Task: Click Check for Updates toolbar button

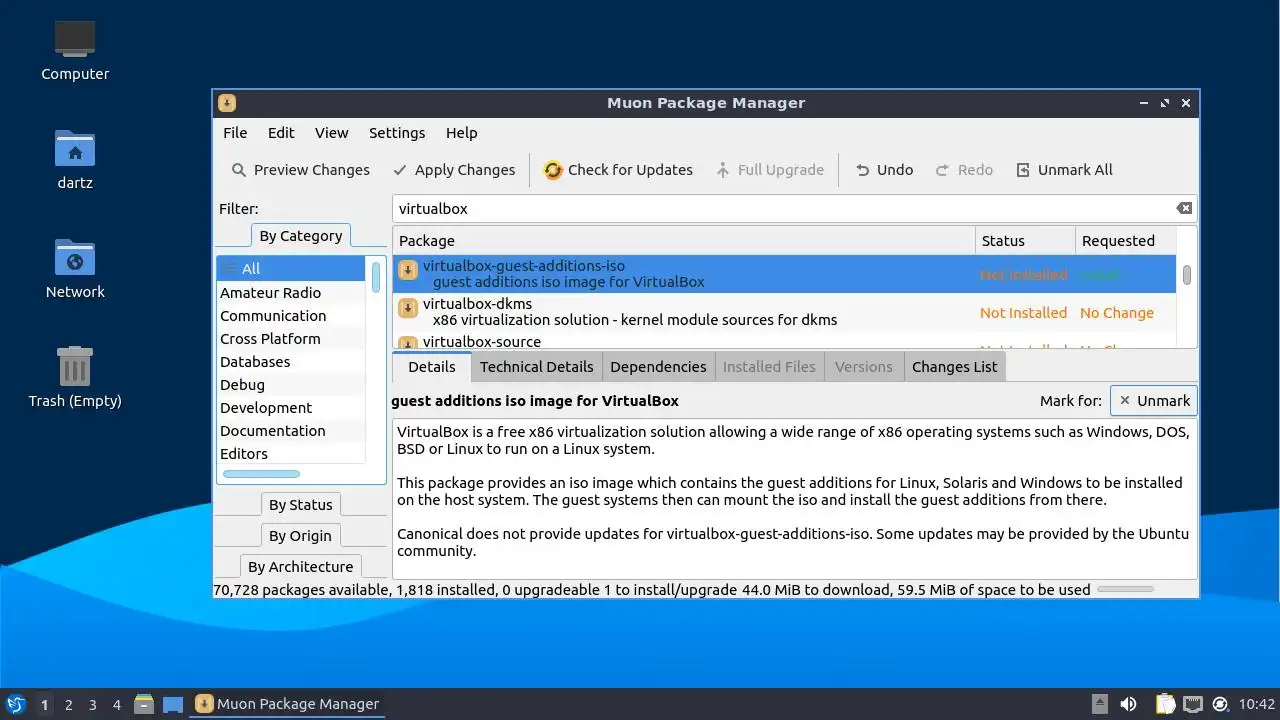Action: tap(618, 170)
